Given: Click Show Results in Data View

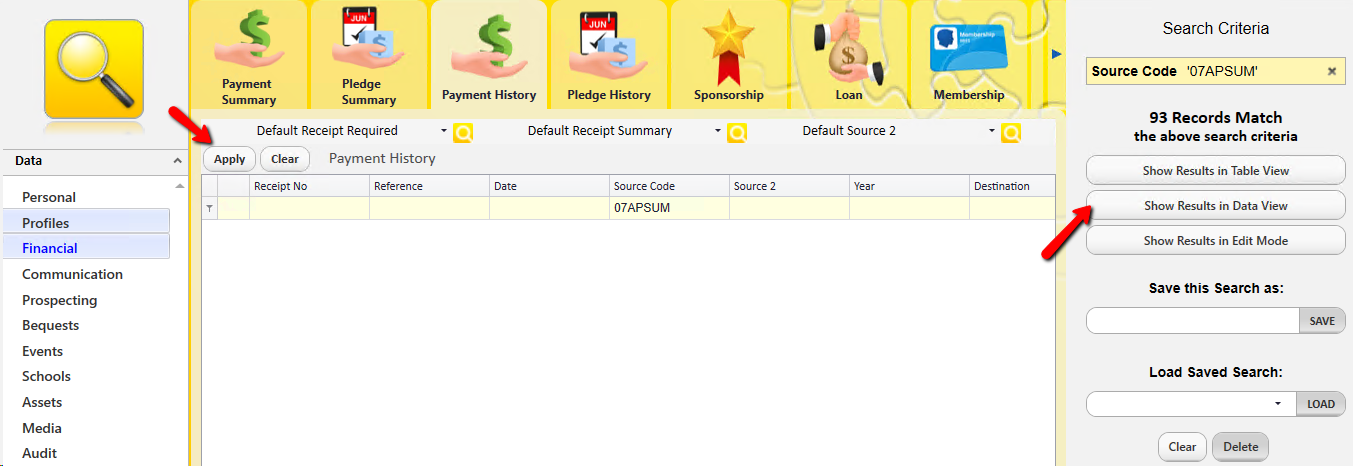Looking at the screenshot, I should [x=1215, y=206].
